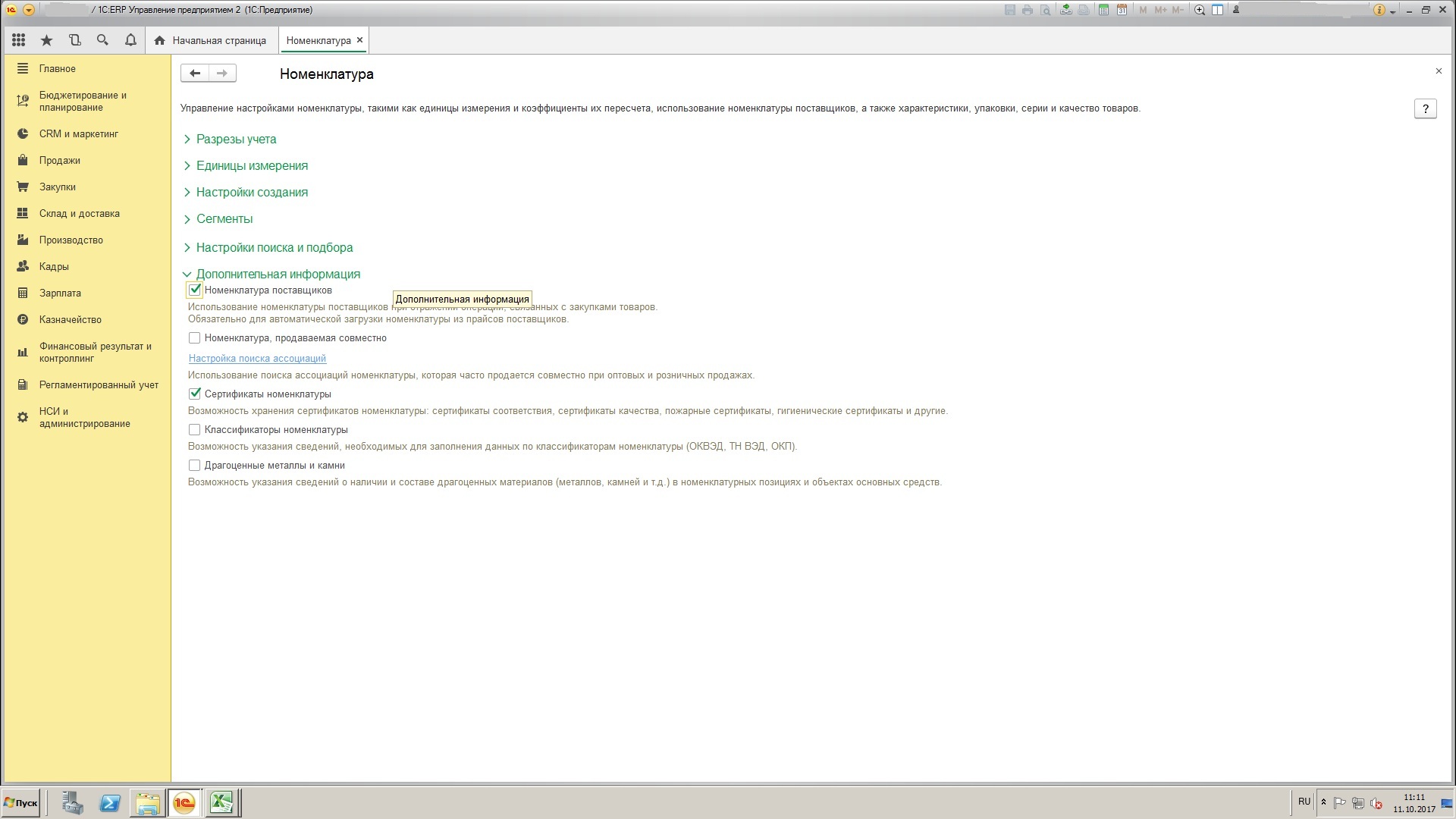Click the Print icon in title bar
The height and width of the screenshot is (819, 1456).
(x=1028, y=10)
